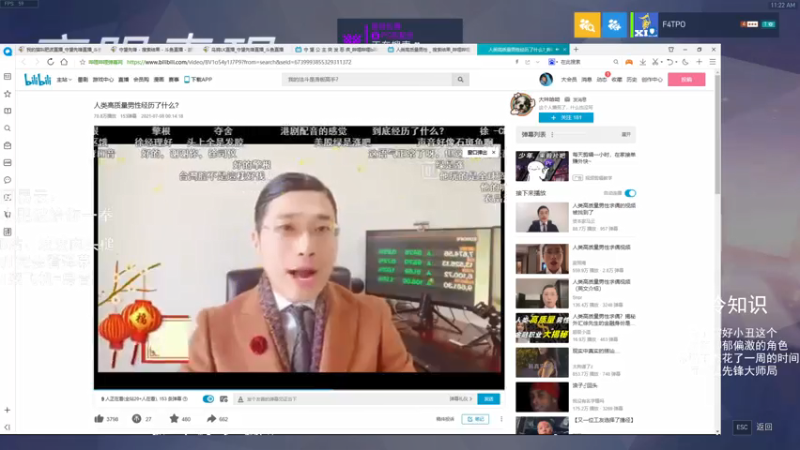The image size is (800, 450).
Task: Click the bilibili logo
Action: tap(38, 80)
